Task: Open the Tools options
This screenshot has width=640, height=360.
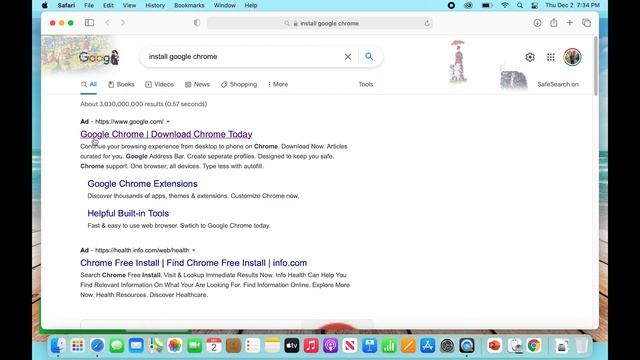Action: pyautogui.click(x=366, y=84)
